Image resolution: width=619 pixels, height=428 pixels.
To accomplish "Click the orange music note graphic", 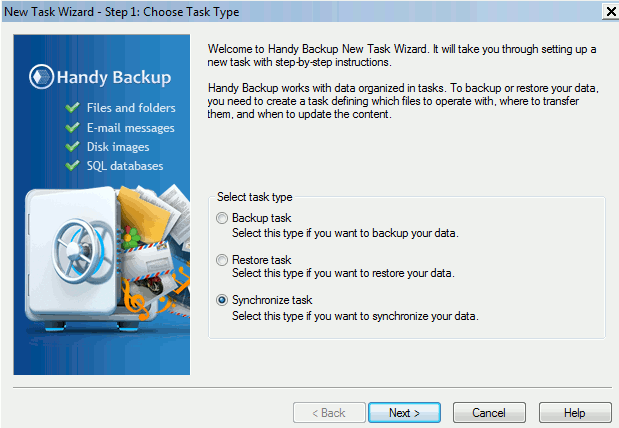I will [136, 302].
